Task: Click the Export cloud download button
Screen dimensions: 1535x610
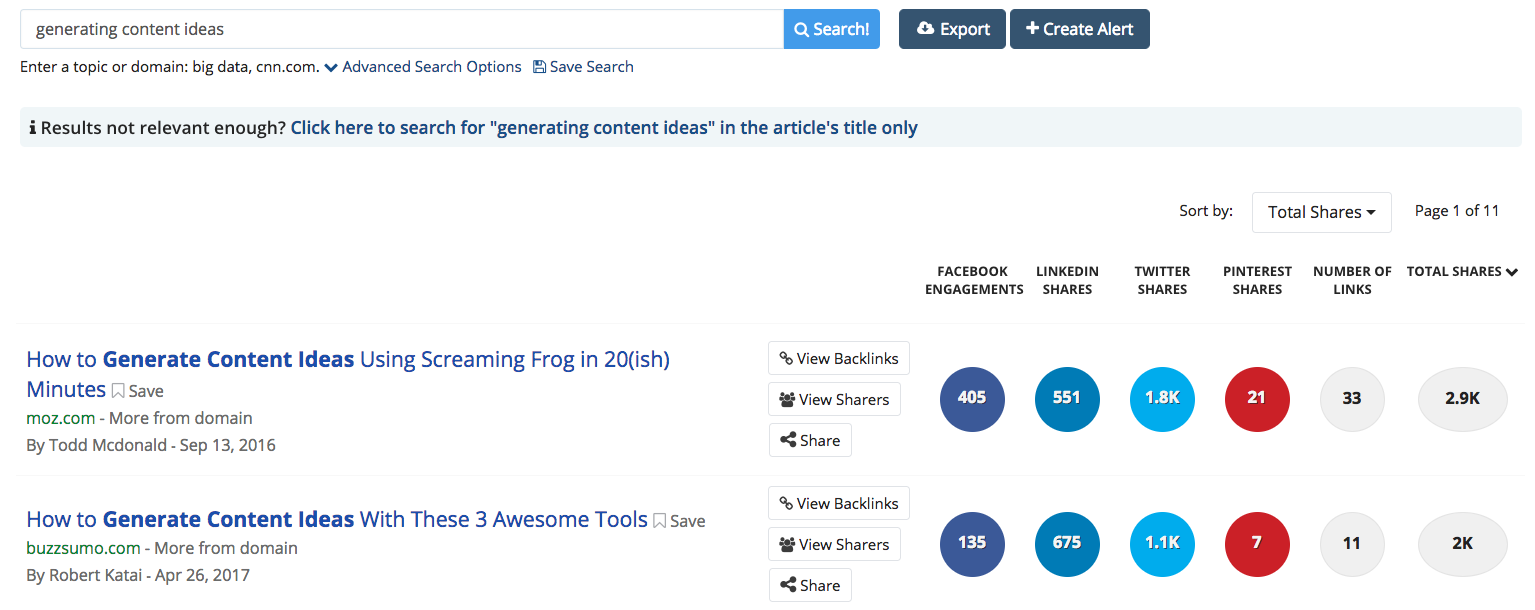Action: pyautogui.click(x=951, y=29)
